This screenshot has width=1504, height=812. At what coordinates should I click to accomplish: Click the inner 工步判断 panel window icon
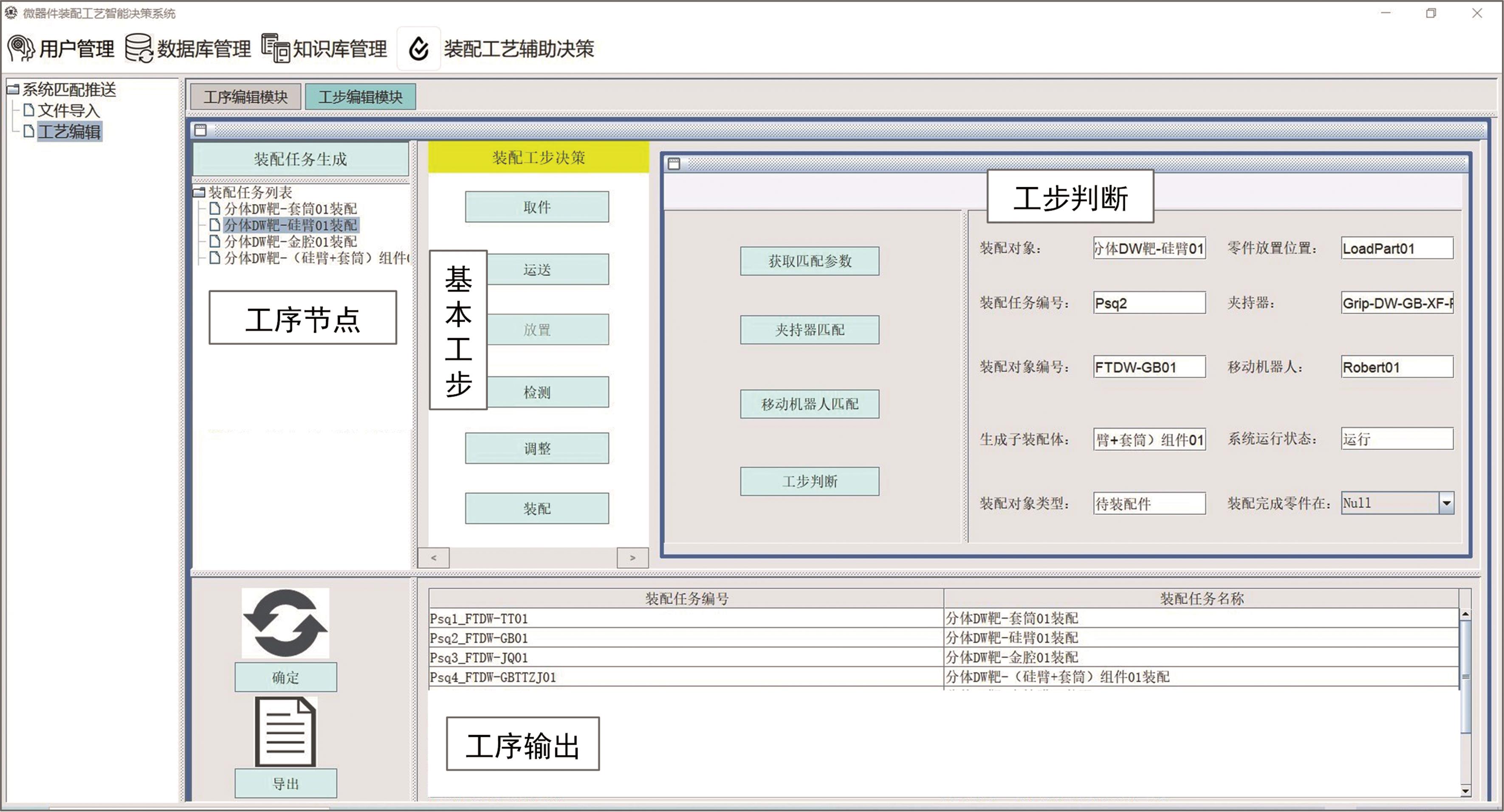click(x=674, y=164)
